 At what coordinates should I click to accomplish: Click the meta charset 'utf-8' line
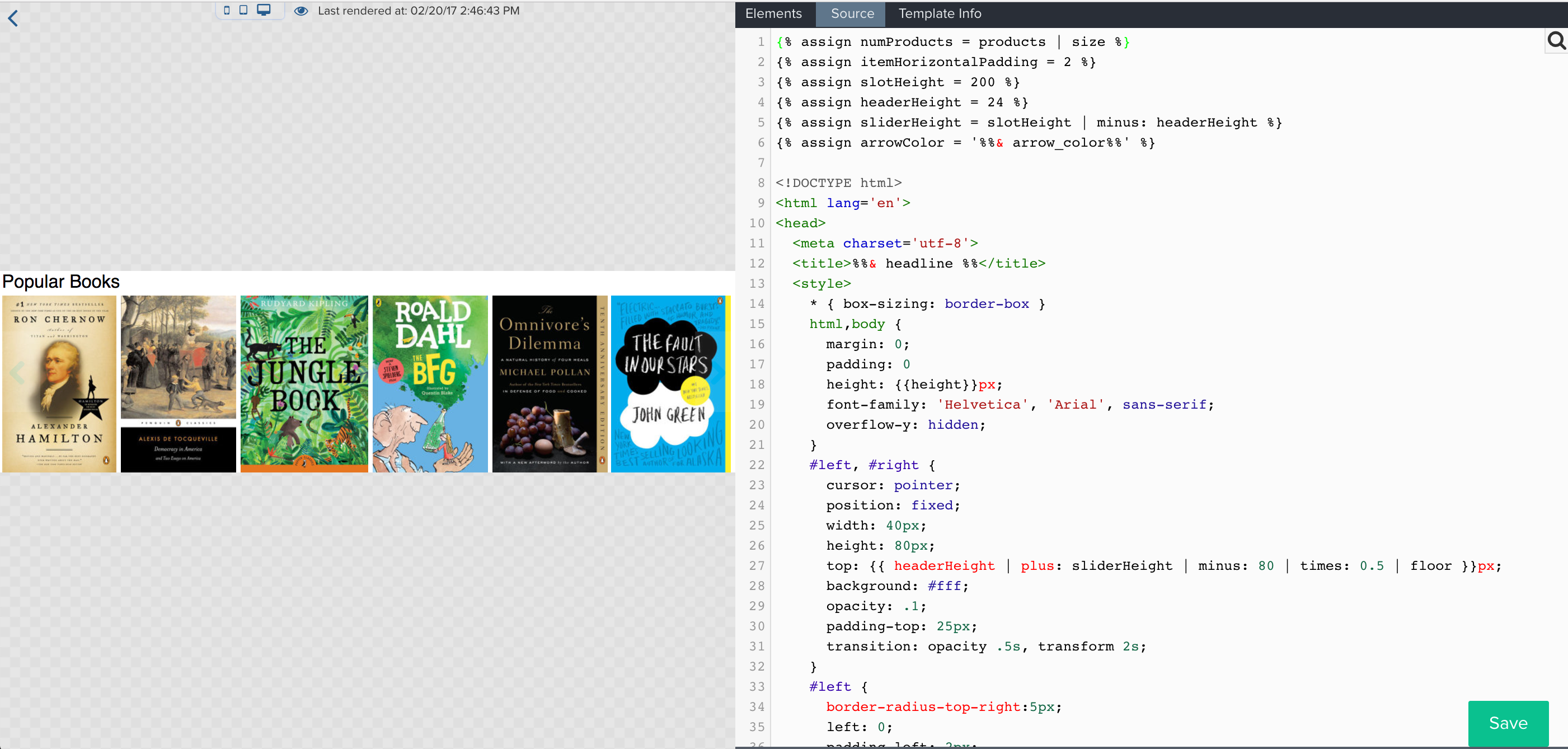(885, 243)
